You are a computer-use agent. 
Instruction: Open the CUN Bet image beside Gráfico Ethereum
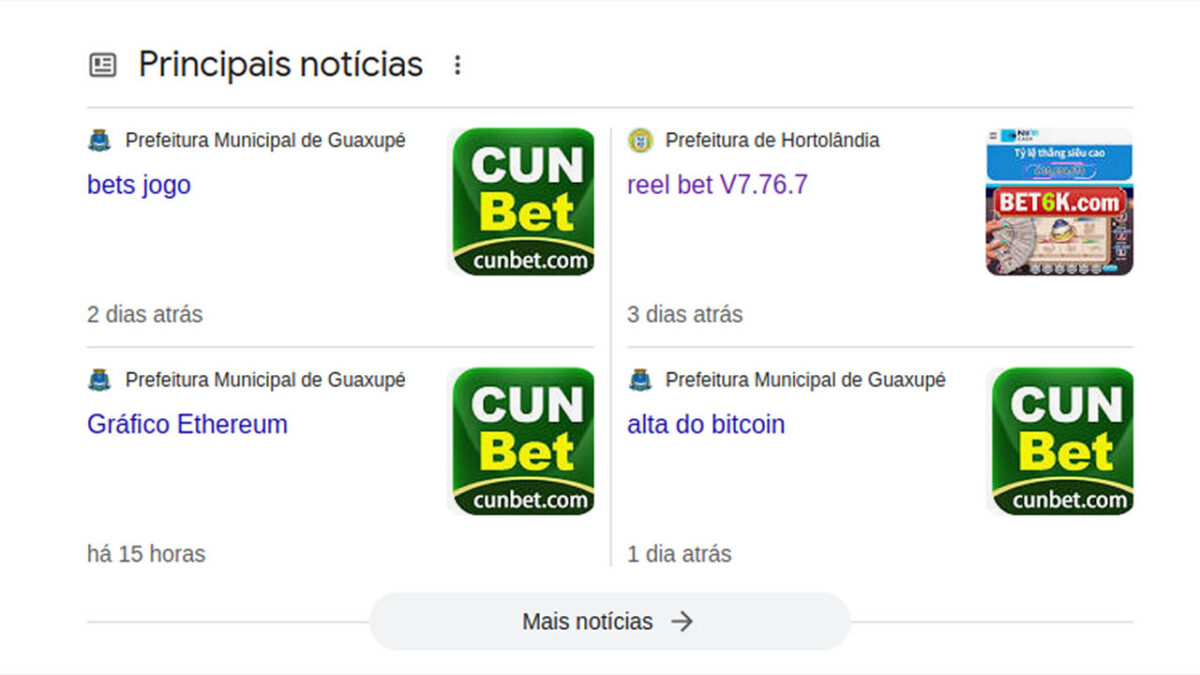point(521,440)
